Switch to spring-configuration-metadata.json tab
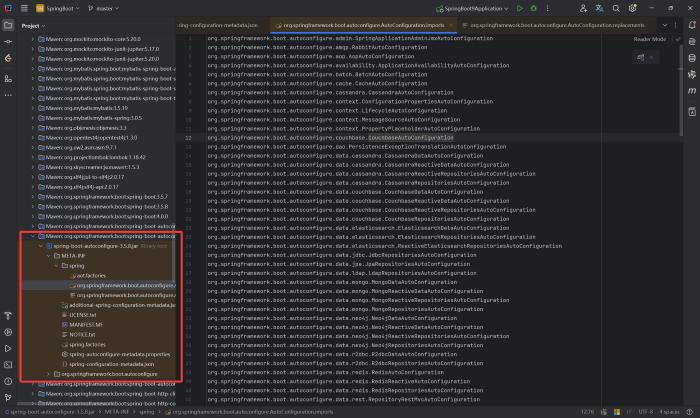 point(220,25)
